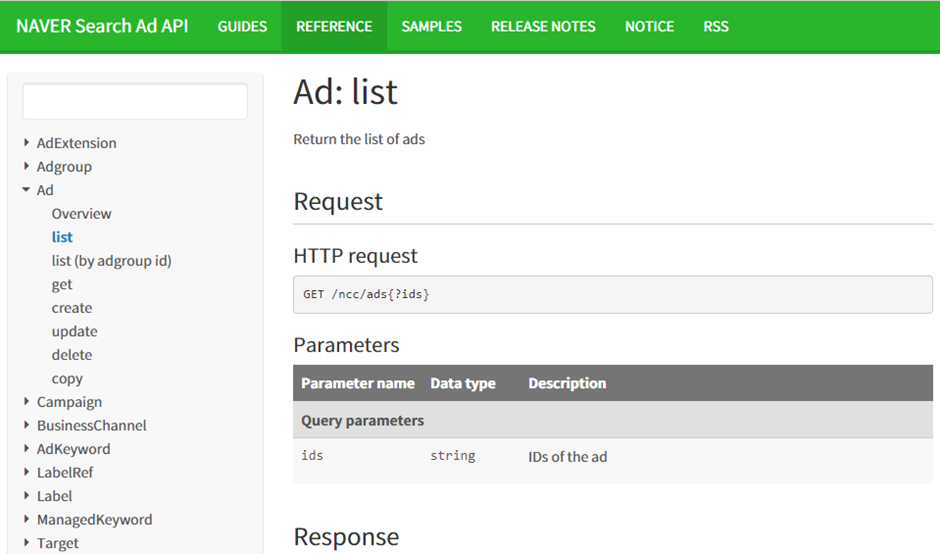Select "list (by adgroup id)" in sidebar
The width and height of the screenshot is (940, 554).
pyautogui.click(x=111, y=261)
